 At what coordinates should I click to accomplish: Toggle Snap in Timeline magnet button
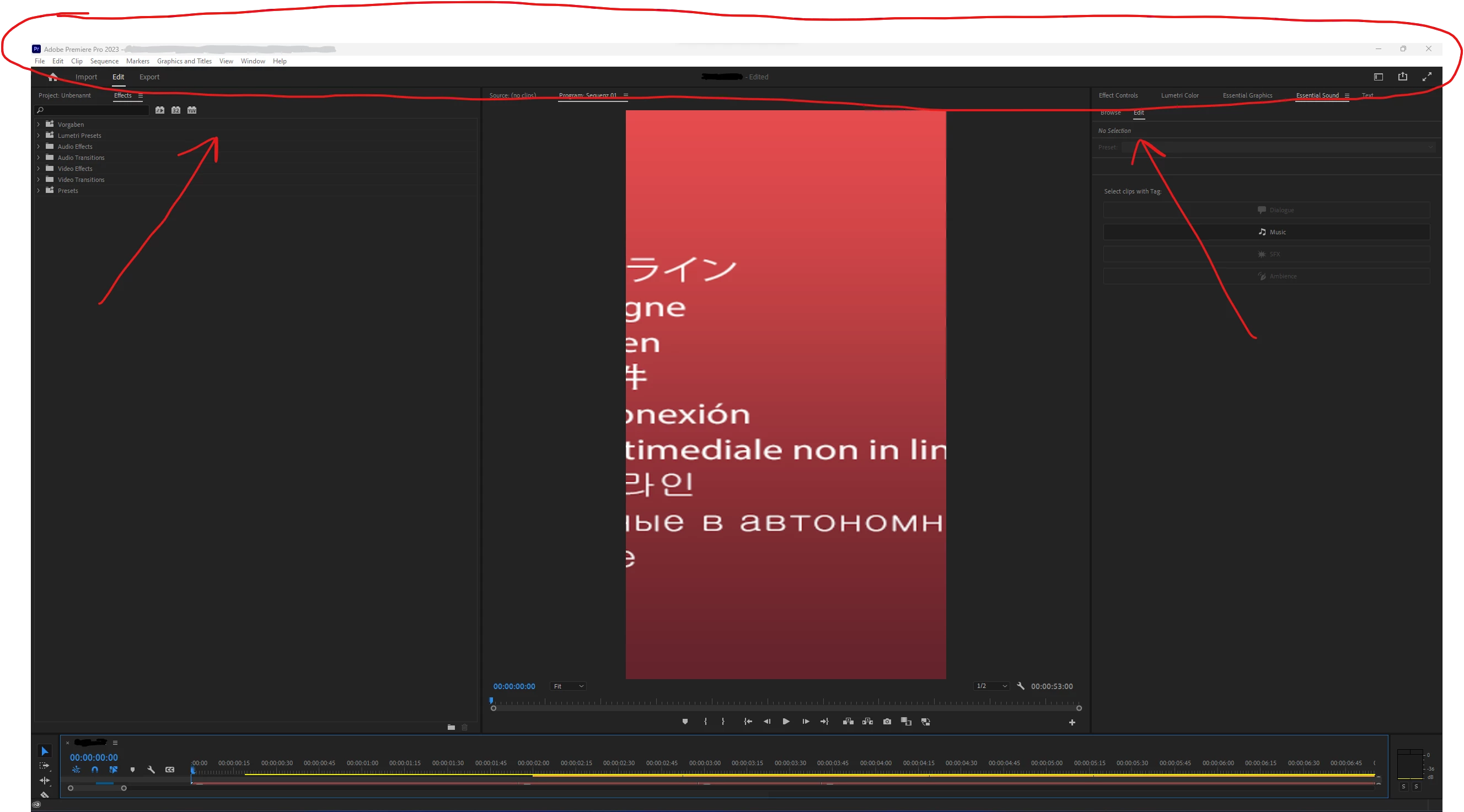[95, 770]
